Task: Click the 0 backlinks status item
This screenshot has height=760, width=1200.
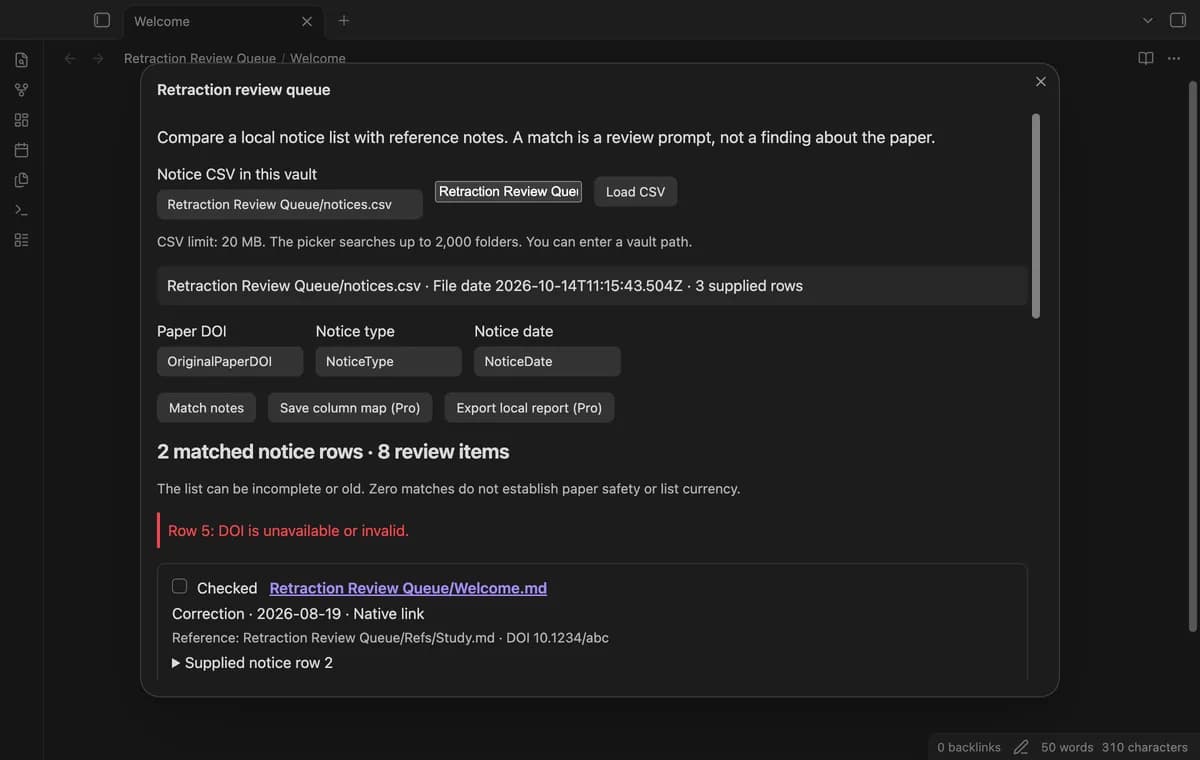Action: pyautogui.click(x=968, y=747)
